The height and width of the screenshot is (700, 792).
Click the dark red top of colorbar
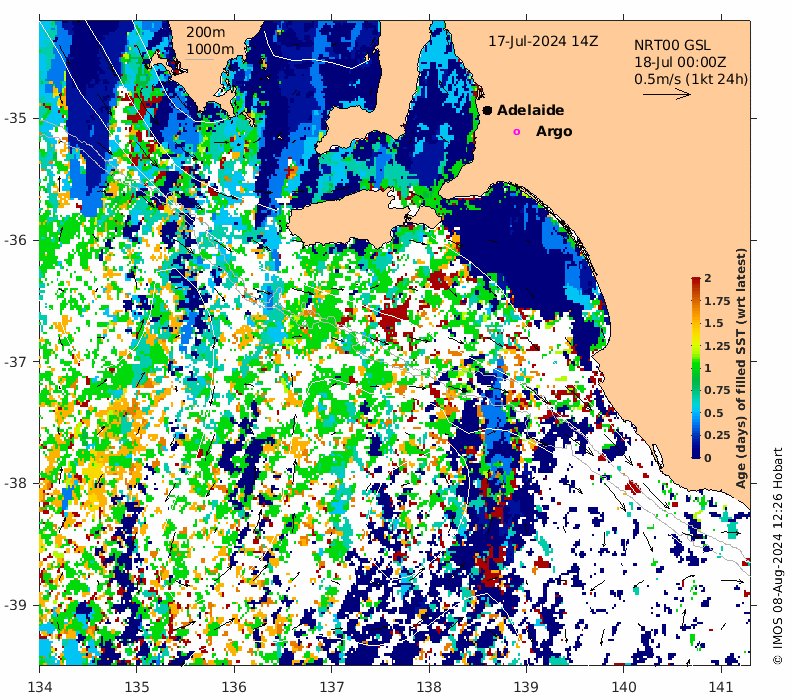pyautogui.click(x=696, y=283)
